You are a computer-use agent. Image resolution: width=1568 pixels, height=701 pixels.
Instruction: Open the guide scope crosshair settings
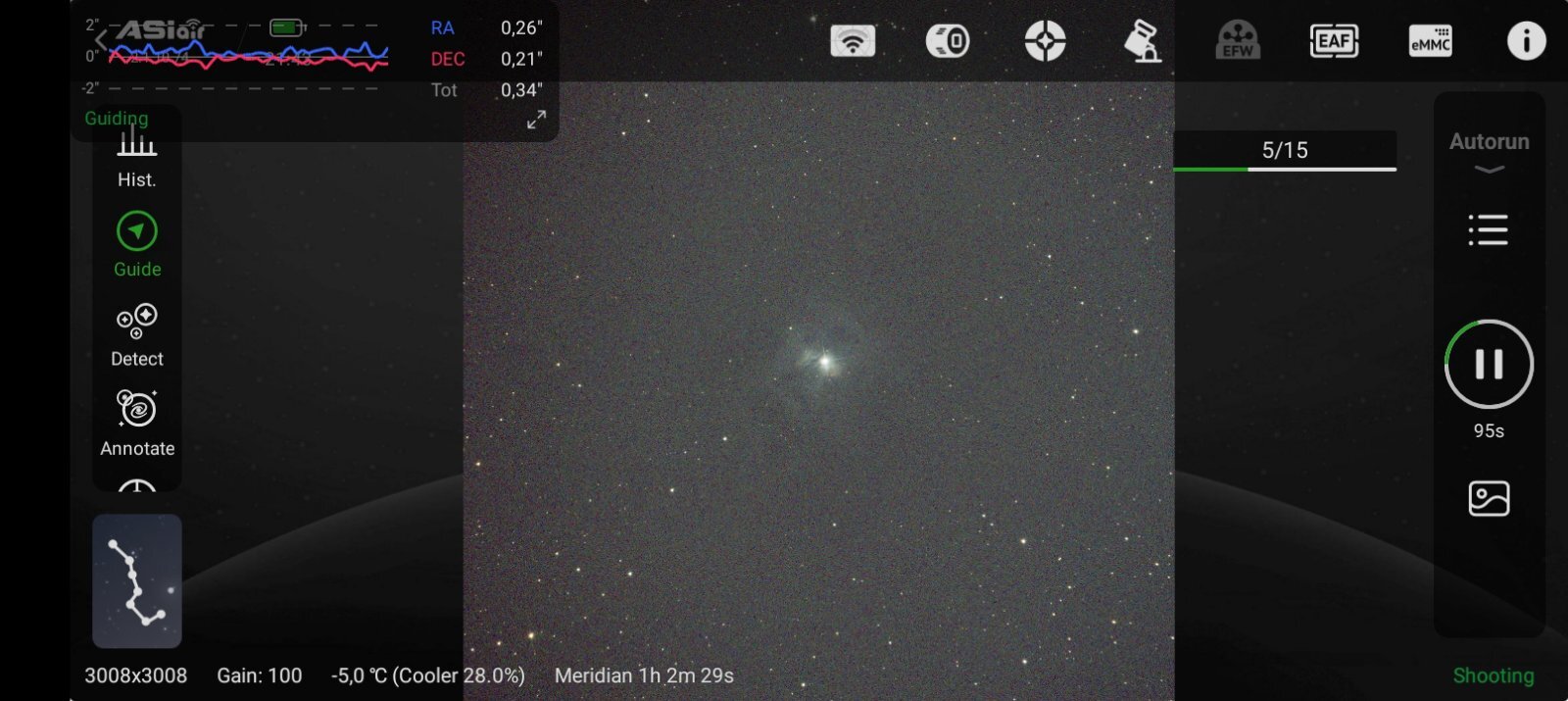pyautogui.click(x=1045, y=41)
